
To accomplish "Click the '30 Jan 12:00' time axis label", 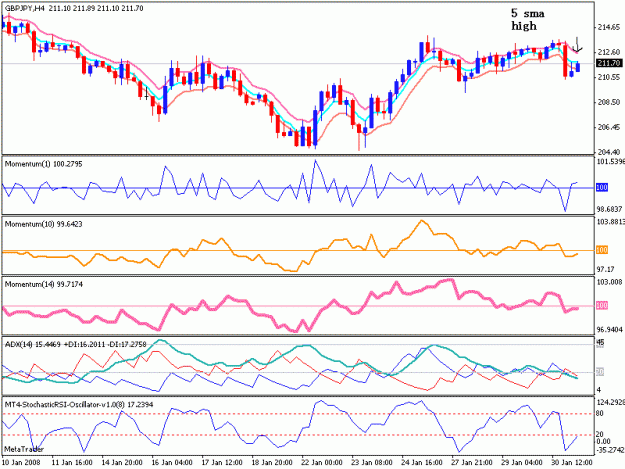I will (572, 463).
